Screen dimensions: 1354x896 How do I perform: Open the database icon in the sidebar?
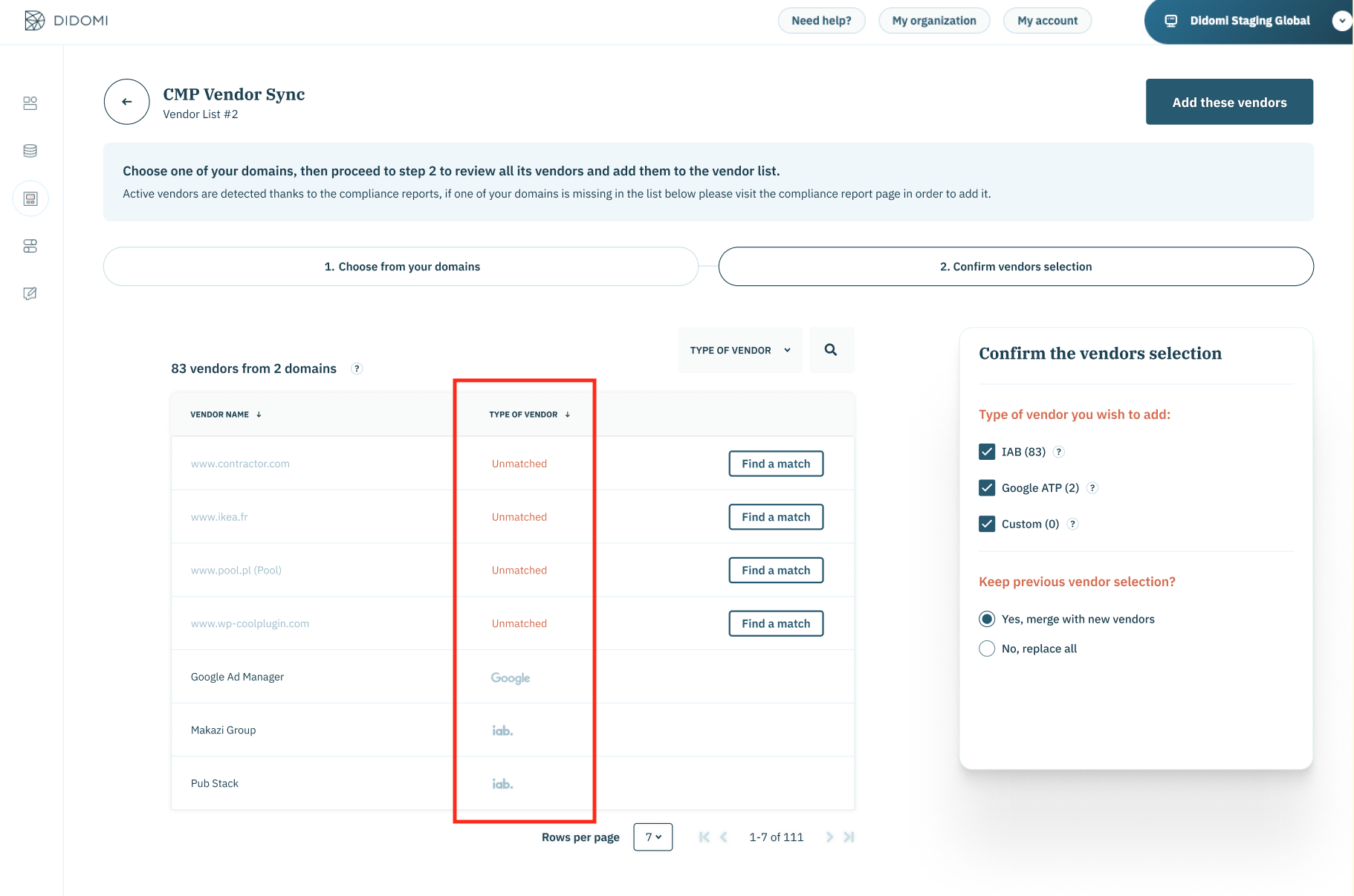30,150
